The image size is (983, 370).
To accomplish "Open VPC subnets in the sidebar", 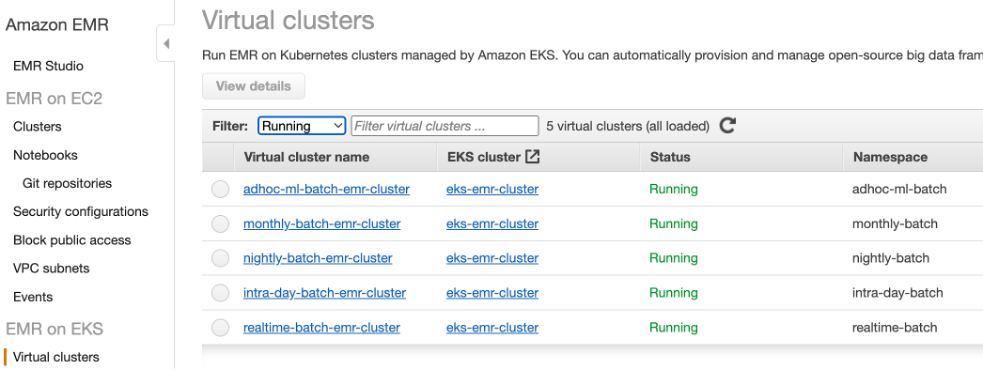I will coord(51,268).
